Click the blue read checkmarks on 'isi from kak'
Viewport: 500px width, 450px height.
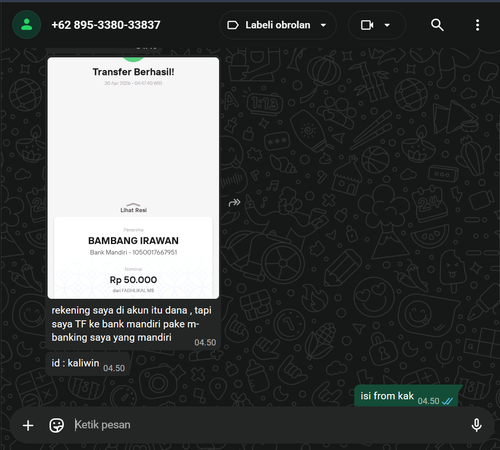click(447, 401)
